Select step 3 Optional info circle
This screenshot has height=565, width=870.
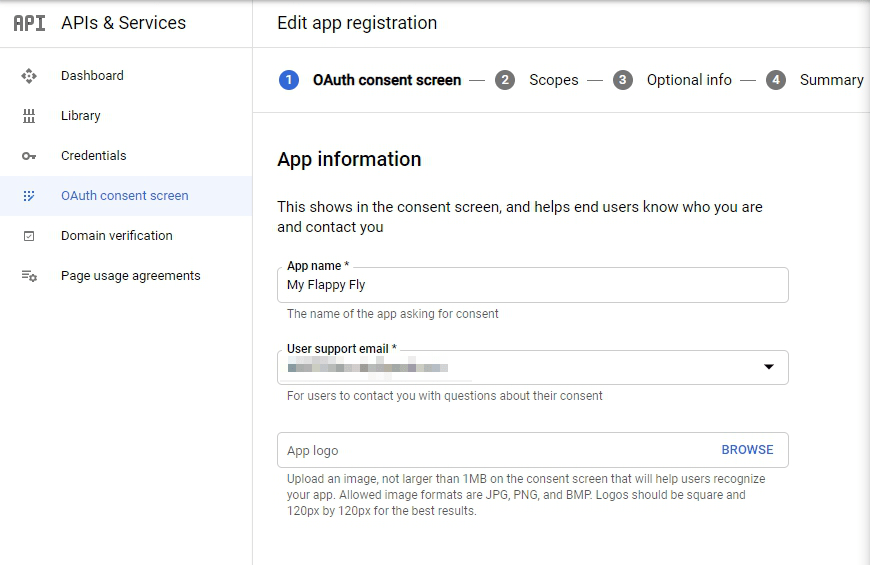pos(623,80)
